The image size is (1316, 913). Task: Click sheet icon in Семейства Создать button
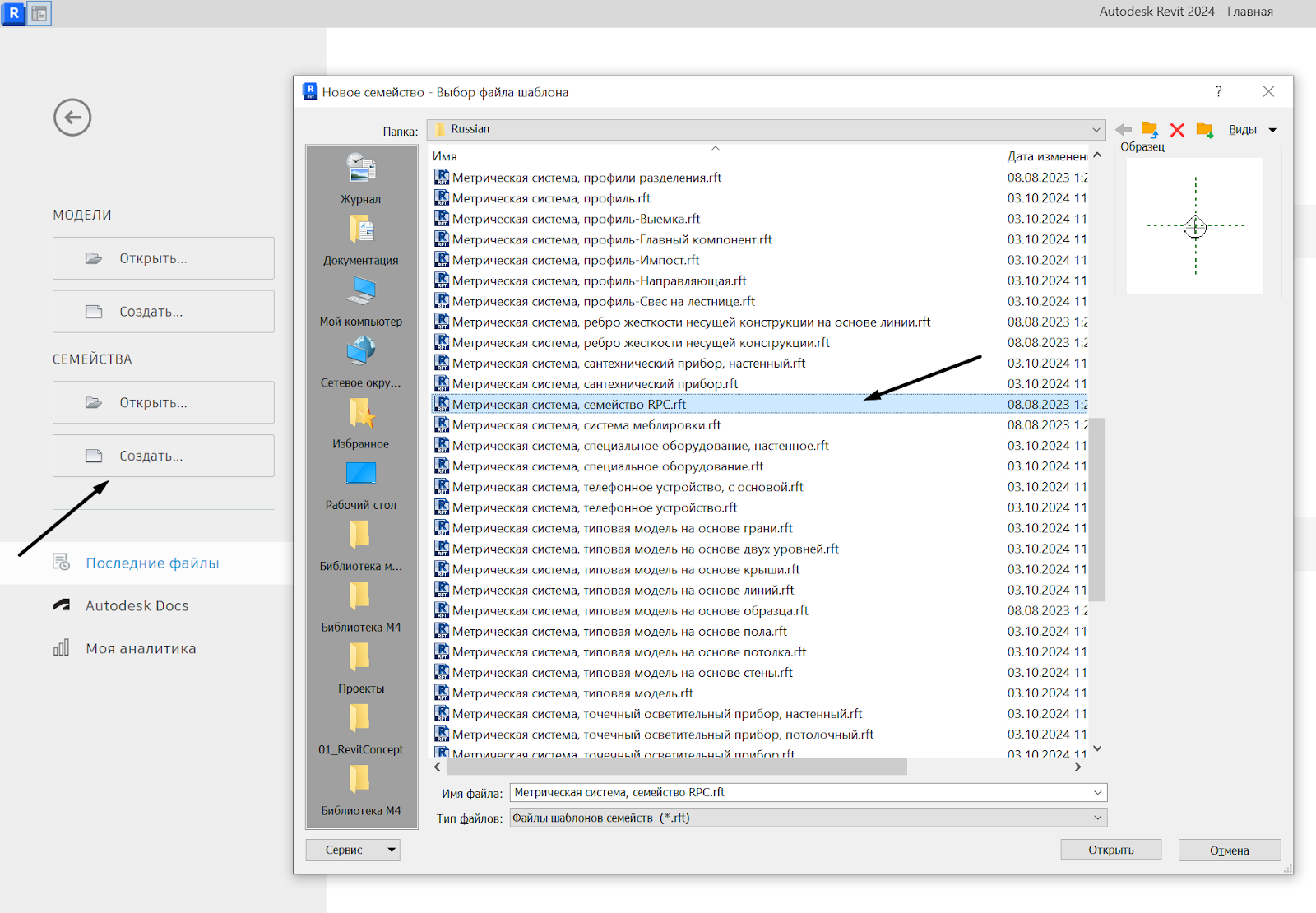point(94,456)
